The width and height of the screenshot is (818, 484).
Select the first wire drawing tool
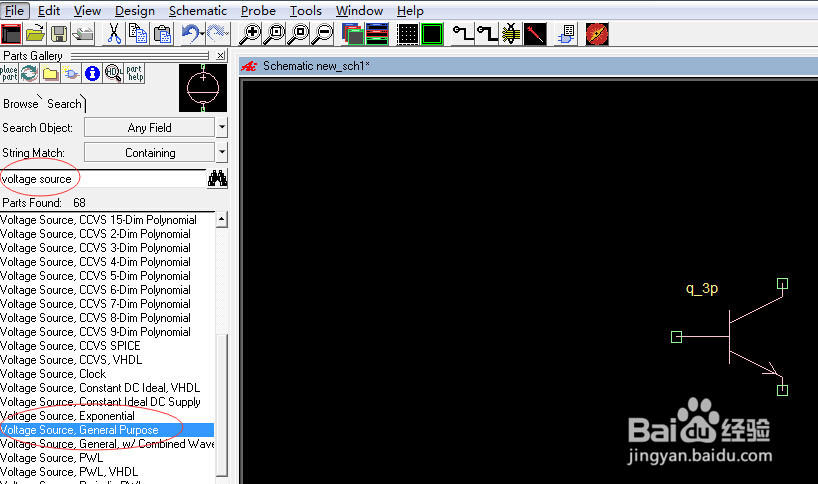pos(463,34)
